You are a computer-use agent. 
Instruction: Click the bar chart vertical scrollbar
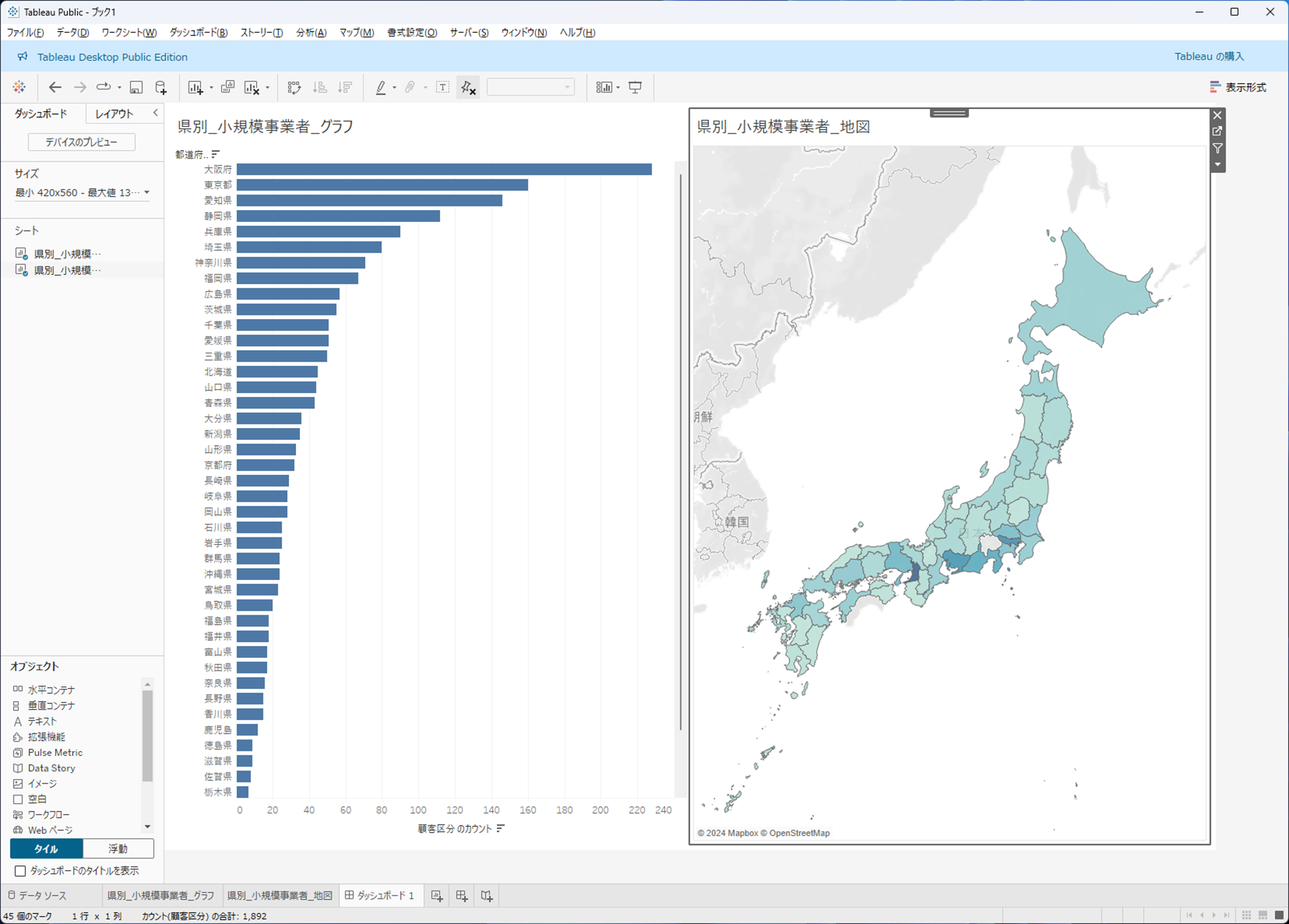[680, 452]
